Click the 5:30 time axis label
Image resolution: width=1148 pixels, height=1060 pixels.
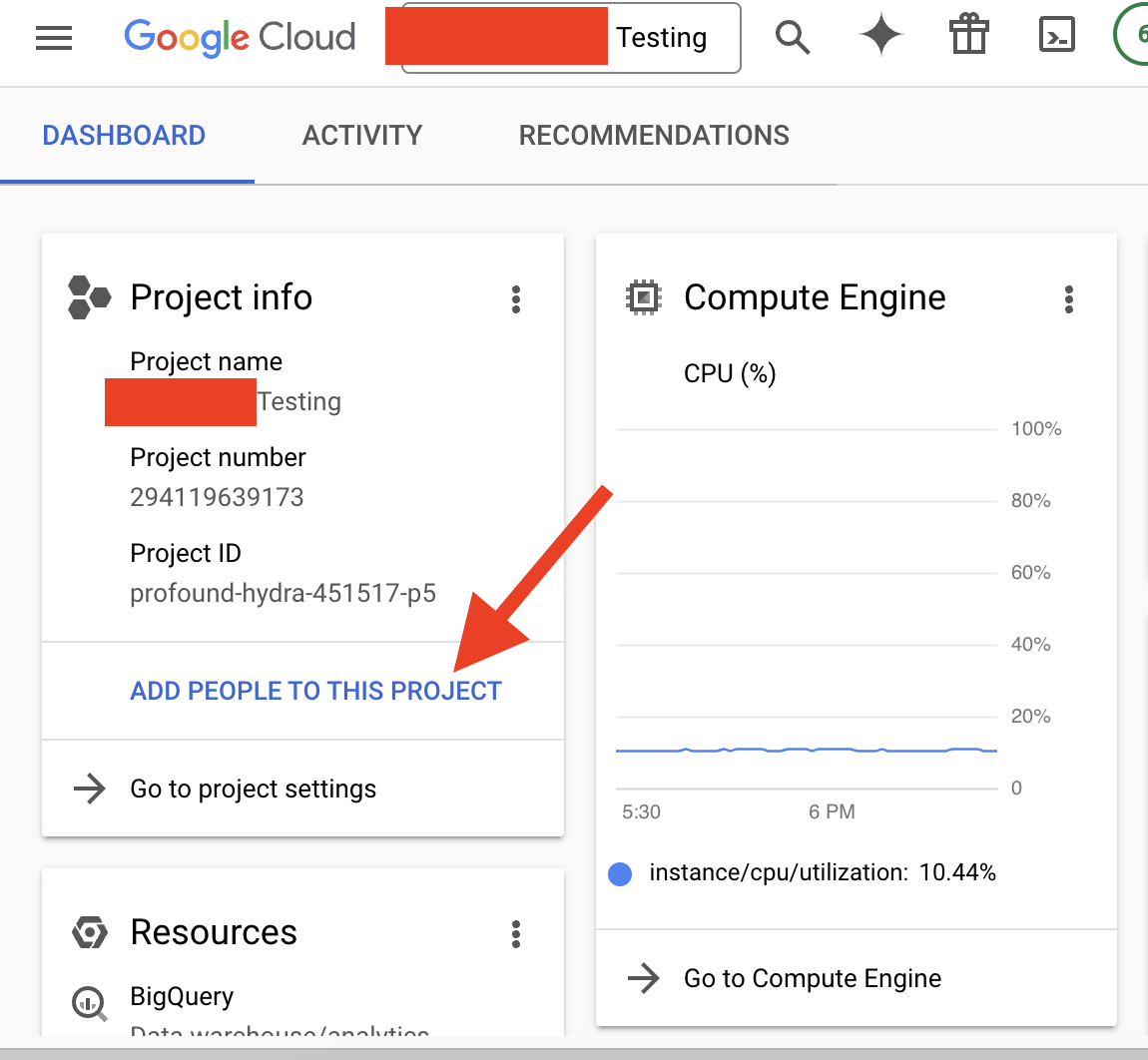641,811
